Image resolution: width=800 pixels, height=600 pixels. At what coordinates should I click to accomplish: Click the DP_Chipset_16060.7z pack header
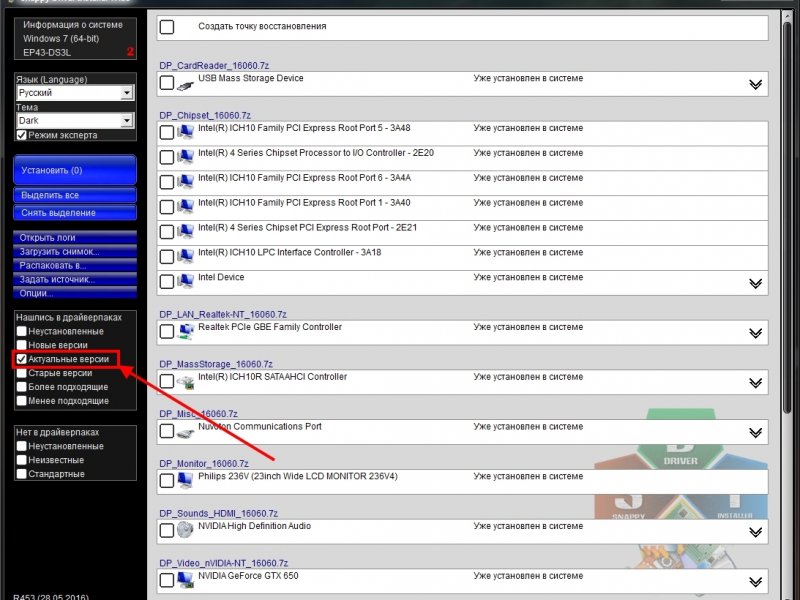click(205, 115)
